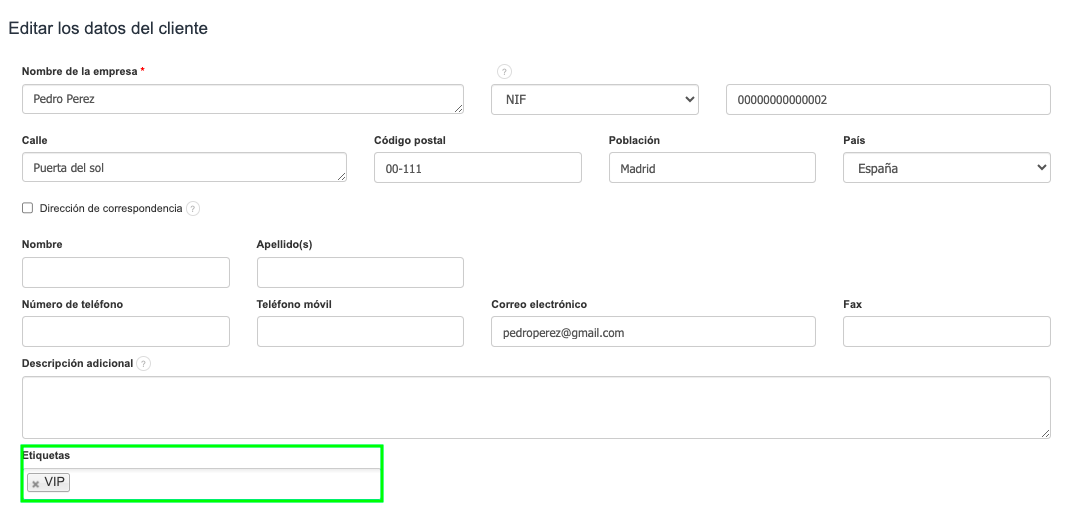The height and width of the screenshot is (508, 1067).
Task: Click the Nombre de la empresa field
Action: point(242,100)
